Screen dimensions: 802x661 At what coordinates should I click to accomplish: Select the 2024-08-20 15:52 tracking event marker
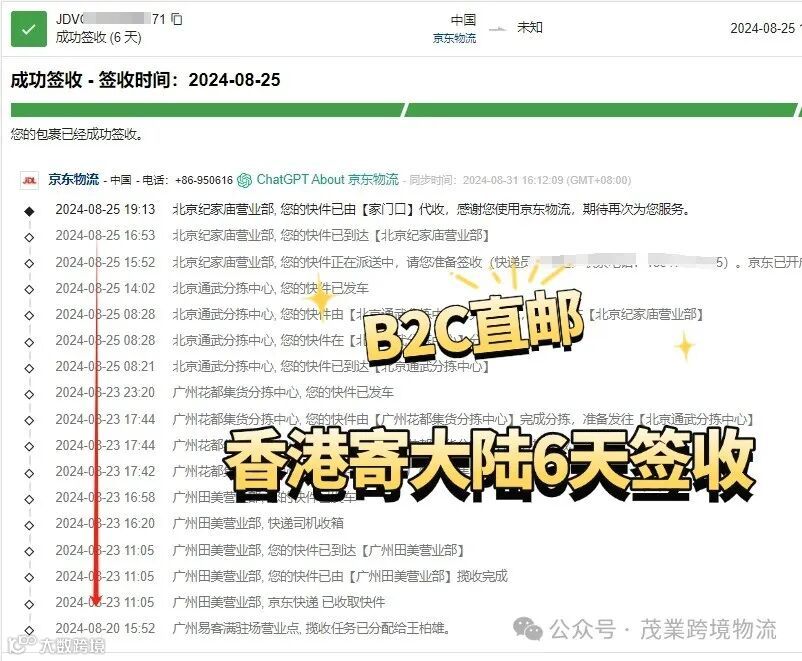click(29, 630)
